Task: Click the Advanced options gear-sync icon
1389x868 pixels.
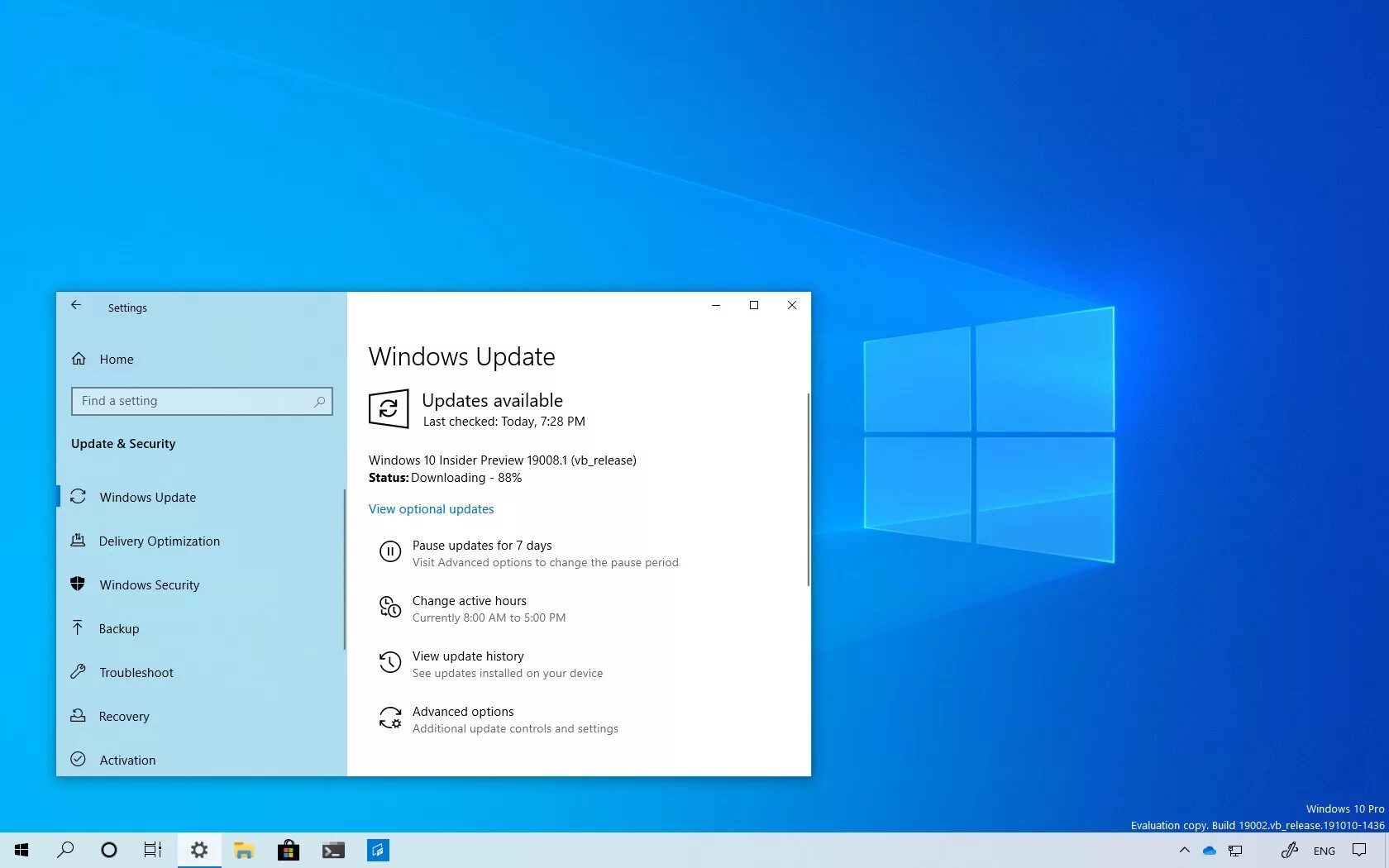Action: pyautogui.click(x=390, y=718)
